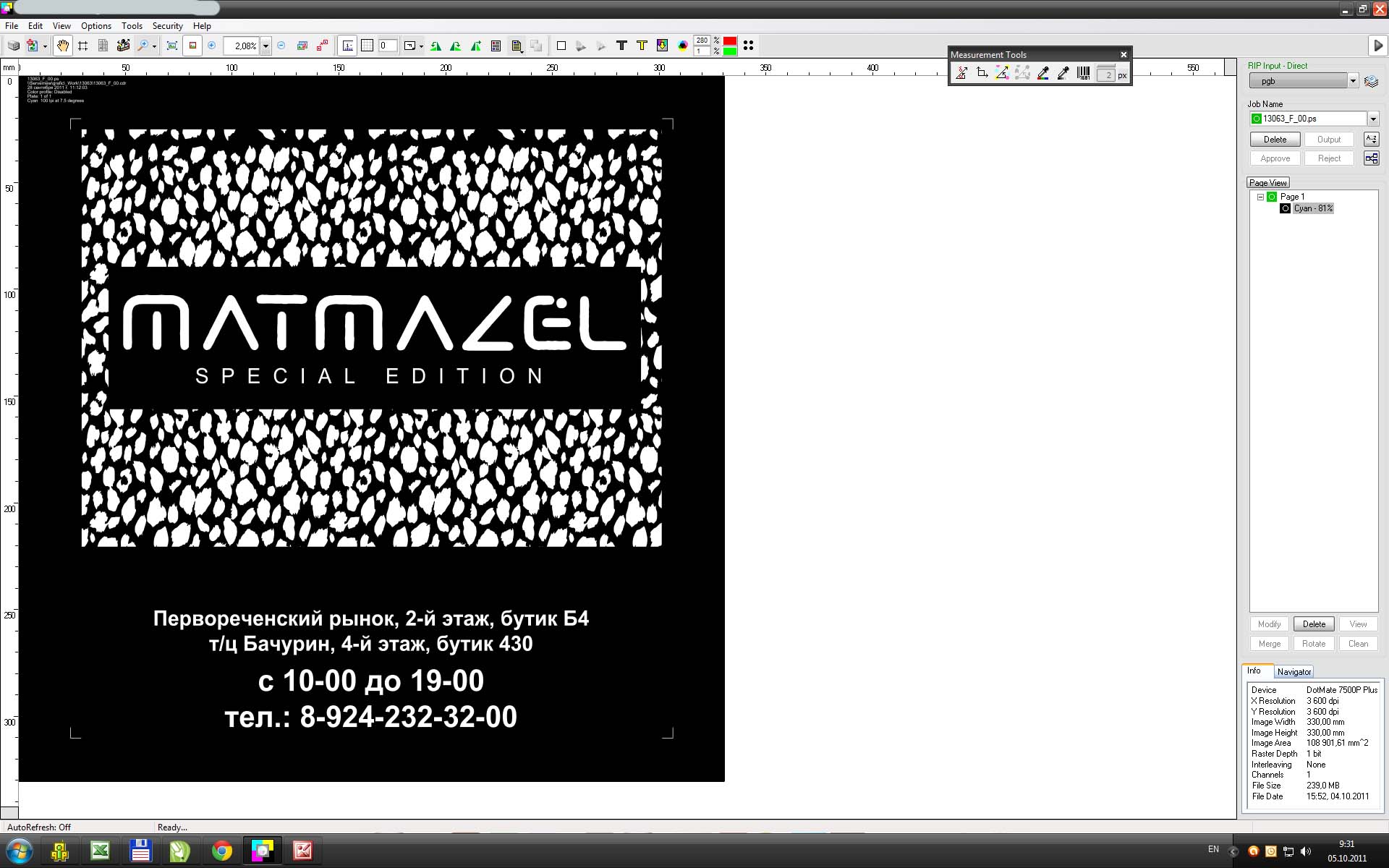Viewport: 1389px width, 868px height.
Task: Click the zoom out minus icon
Action: (281, 46)
